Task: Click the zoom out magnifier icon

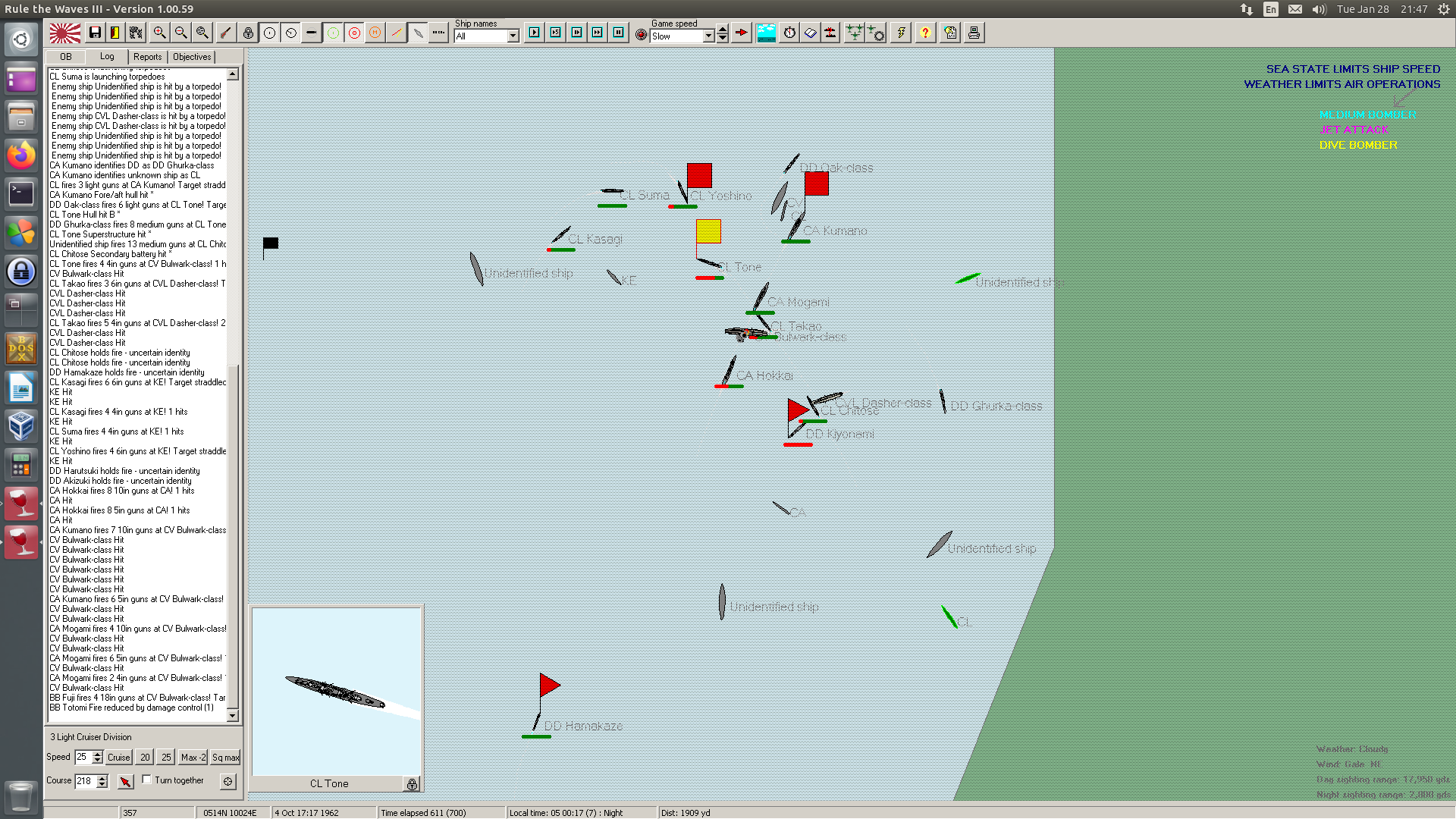Action: [180, 33]
